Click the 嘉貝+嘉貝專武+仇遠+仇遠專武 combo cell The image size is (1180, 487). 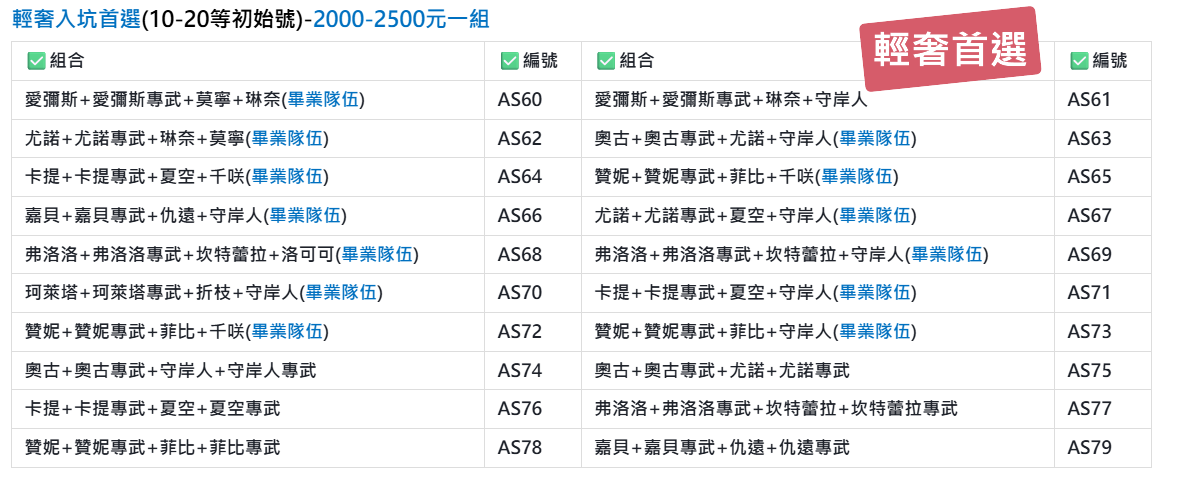click(722, 448)
